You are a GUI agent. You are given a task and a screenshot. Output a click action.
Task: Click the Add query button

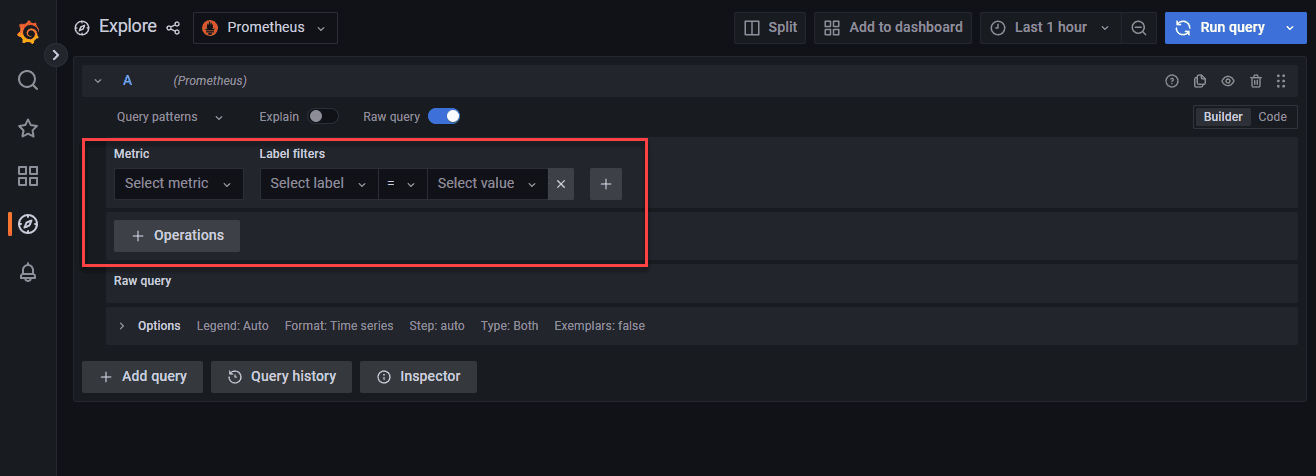(x=142, y=377)
